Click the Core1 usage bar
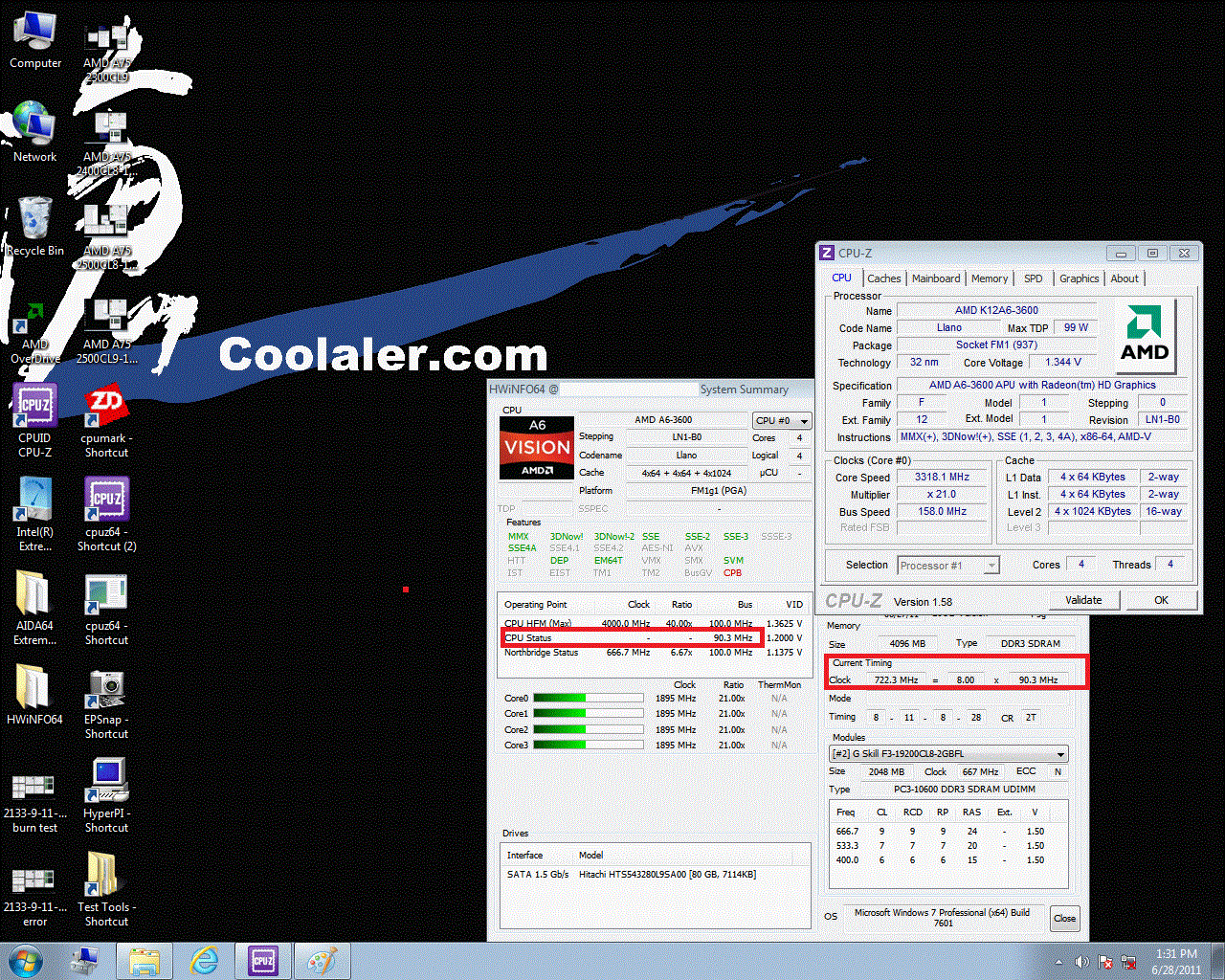The height and width of the screenshot is (980, 1225). (x=589, y=714)
